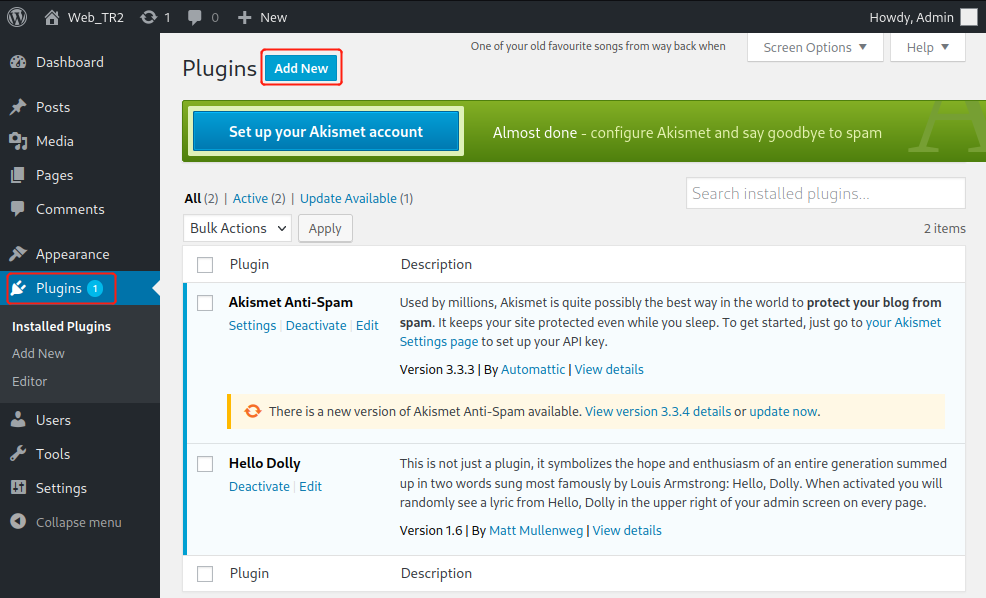Open the Bulk Actions dropdown

(x=237, y=228)
